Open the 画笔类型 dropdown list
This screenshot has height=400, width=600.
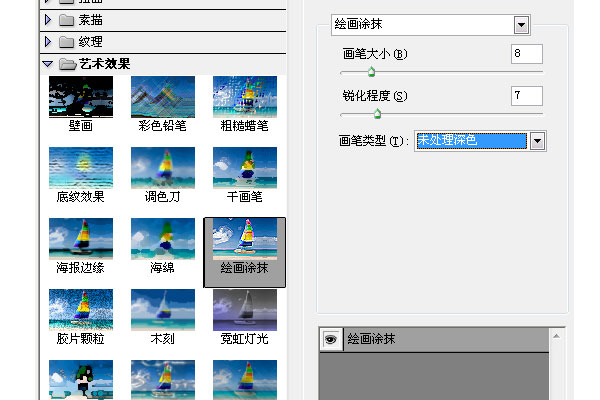[x=537, y=141]
